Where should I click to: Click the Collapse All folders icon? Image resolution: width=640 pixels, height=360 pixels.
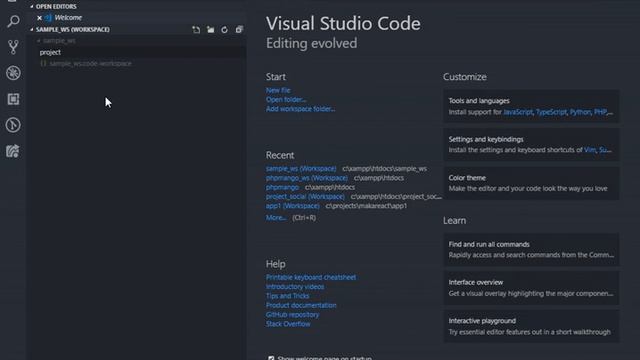pos(239,30)
